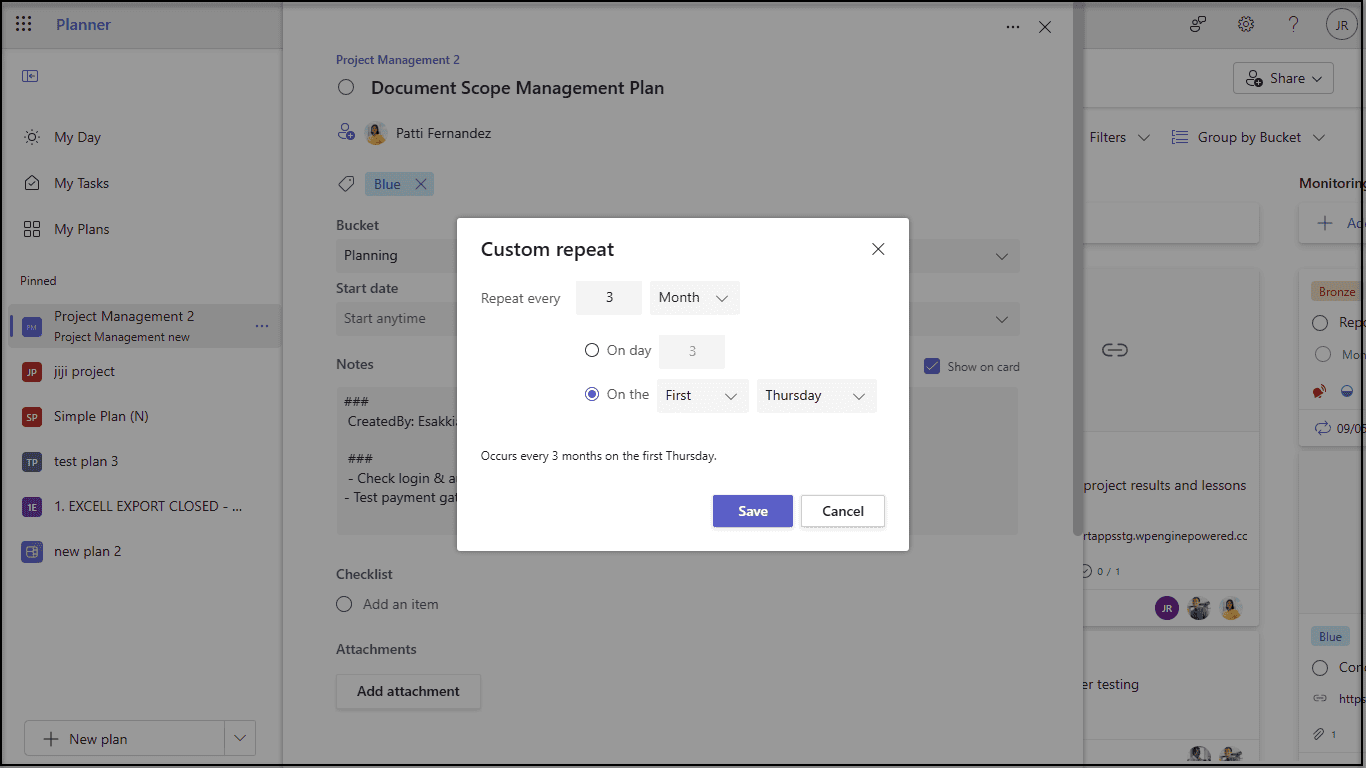1366x768 pixels.
Task: Click the Project Management 2 breadcrumb link
Action: point(398,60)
